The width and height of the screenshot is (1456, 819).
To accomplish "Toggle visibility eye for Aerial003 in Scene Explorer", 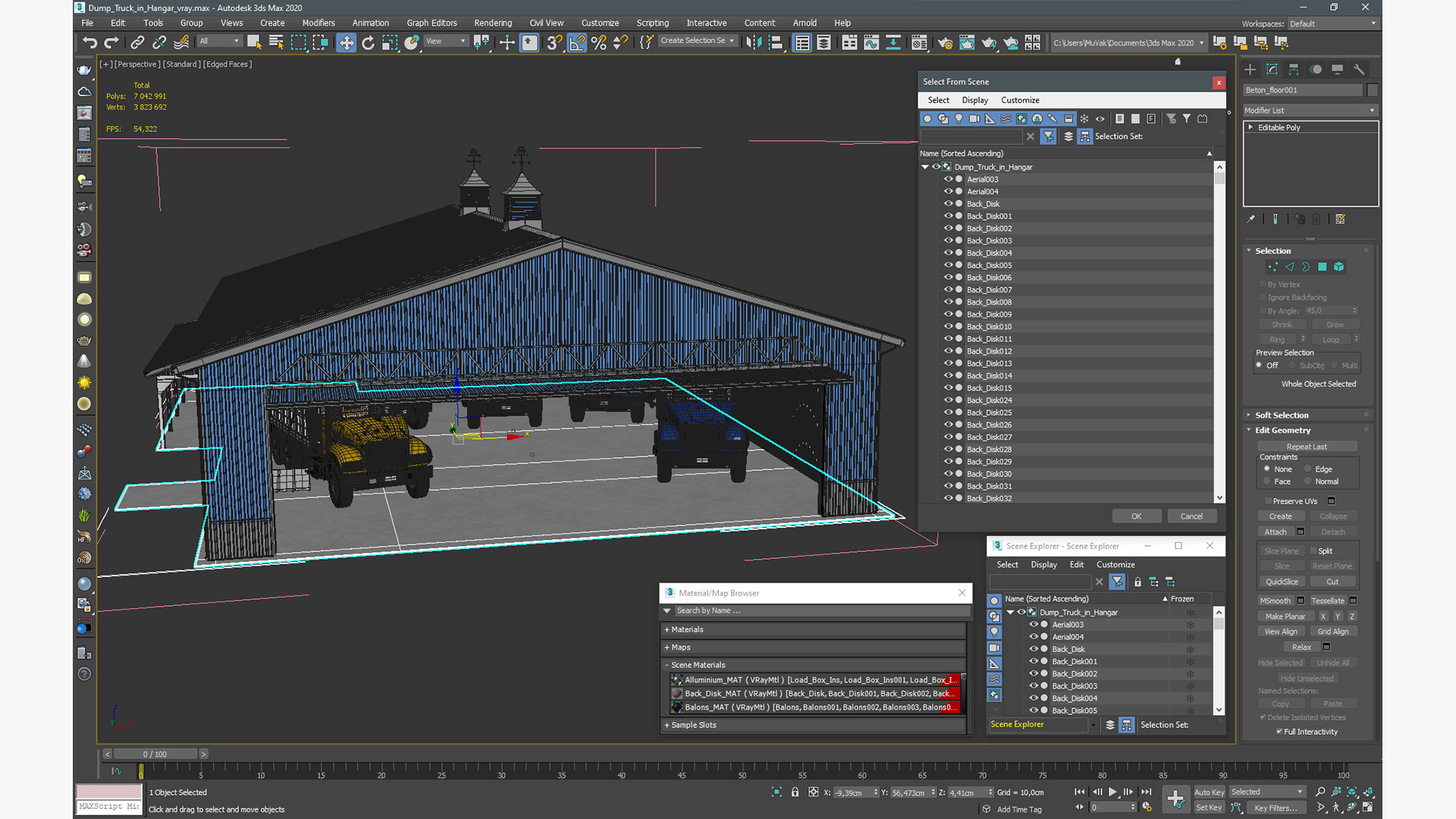I will click(1033, 625).
